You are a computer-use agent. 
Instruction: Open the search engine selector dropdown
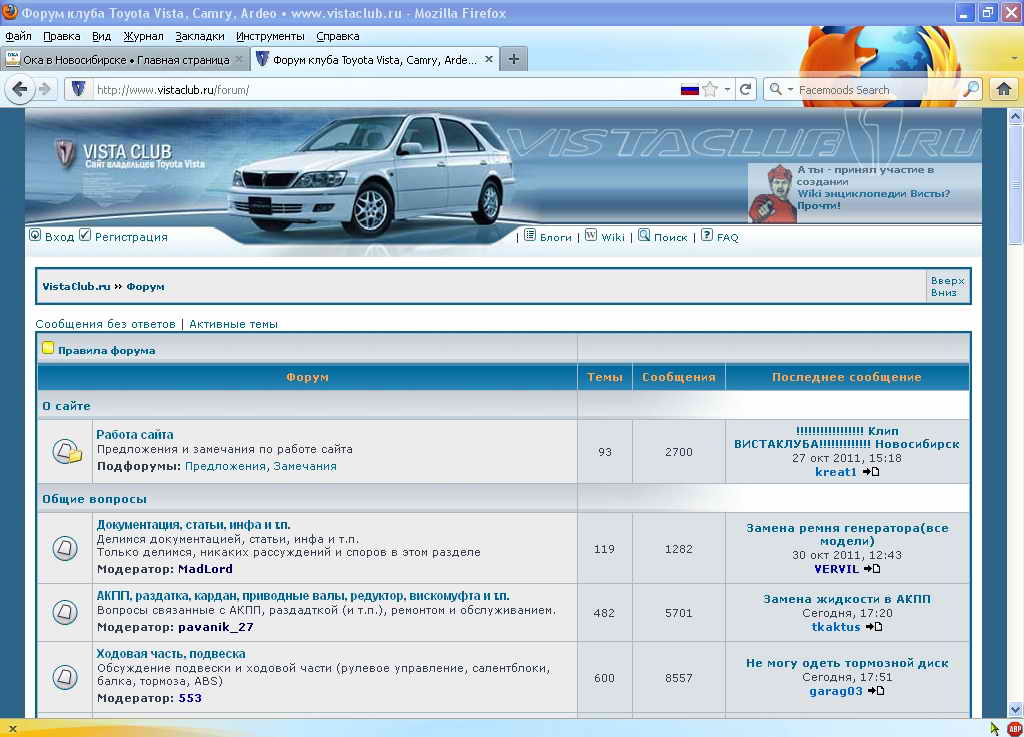783,89
